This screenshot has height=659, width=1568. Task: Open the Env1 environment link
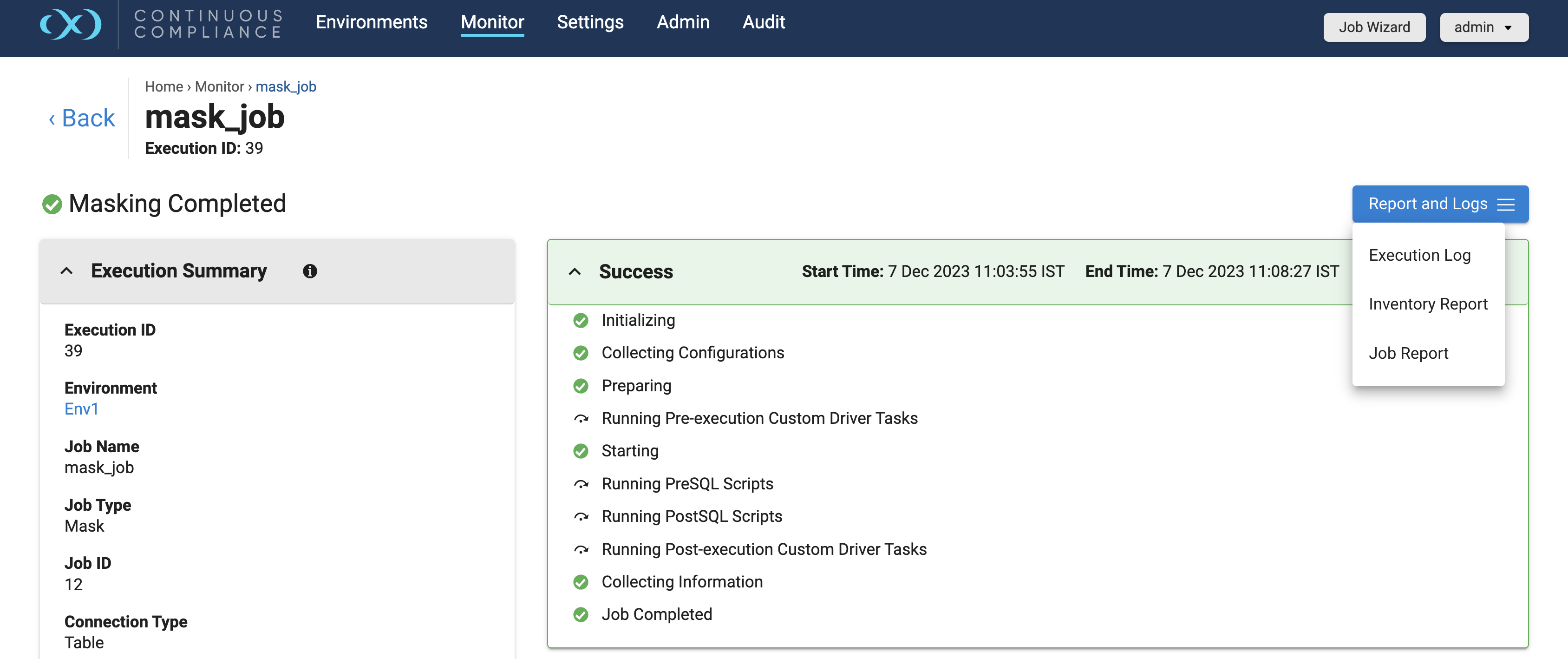(x=82, y=409)
